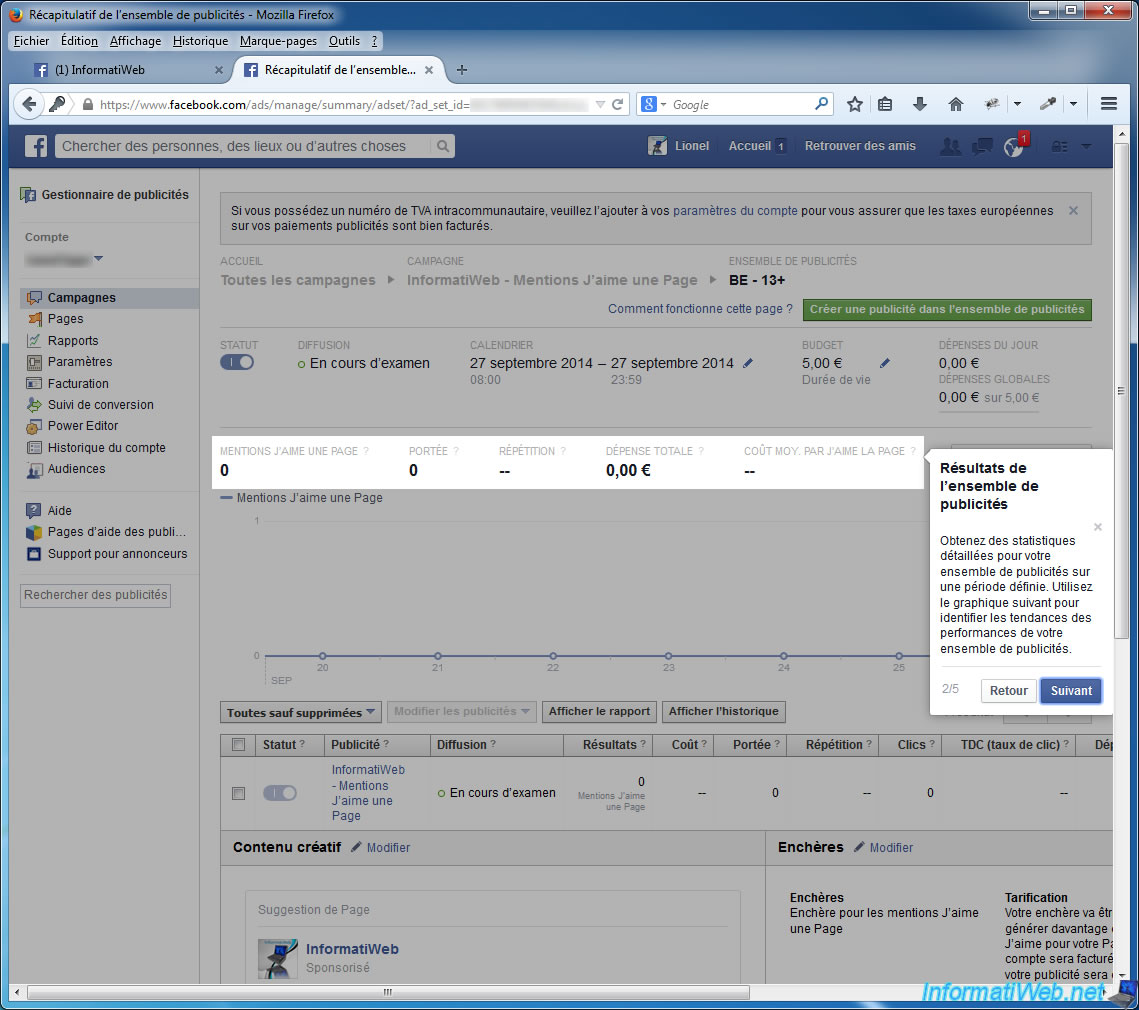This screenshot has width=1139, height=1010.
Task: Click Modifier next to Contenu créatif
Action: [388, 848]
